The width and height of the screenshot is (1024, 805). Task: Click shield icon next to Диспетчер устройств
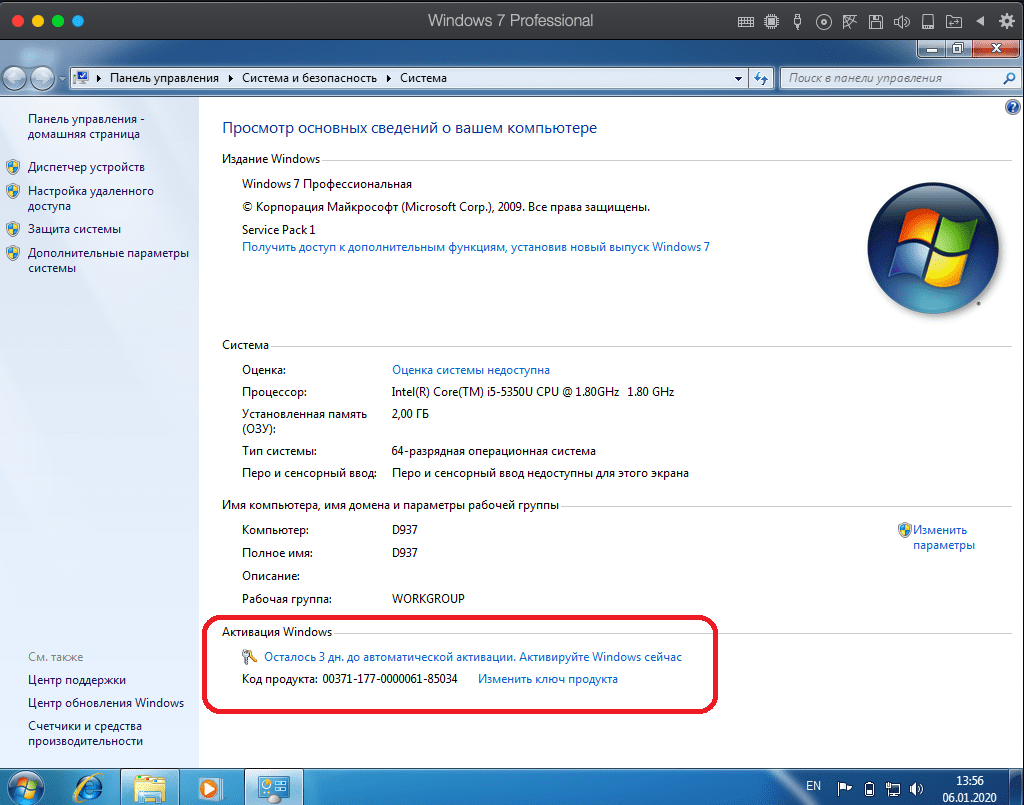[x=13, y=167]
